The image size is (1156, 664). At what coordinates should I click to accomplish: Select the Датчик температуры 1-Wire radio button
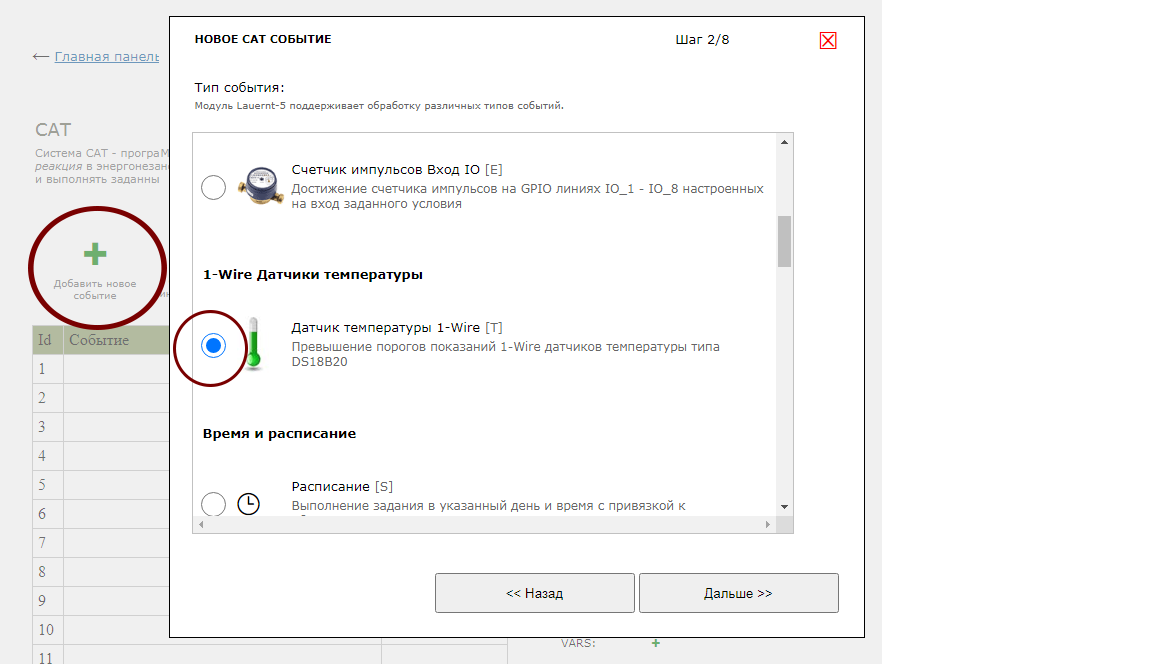pyautogui.click(x=214, y=345)
